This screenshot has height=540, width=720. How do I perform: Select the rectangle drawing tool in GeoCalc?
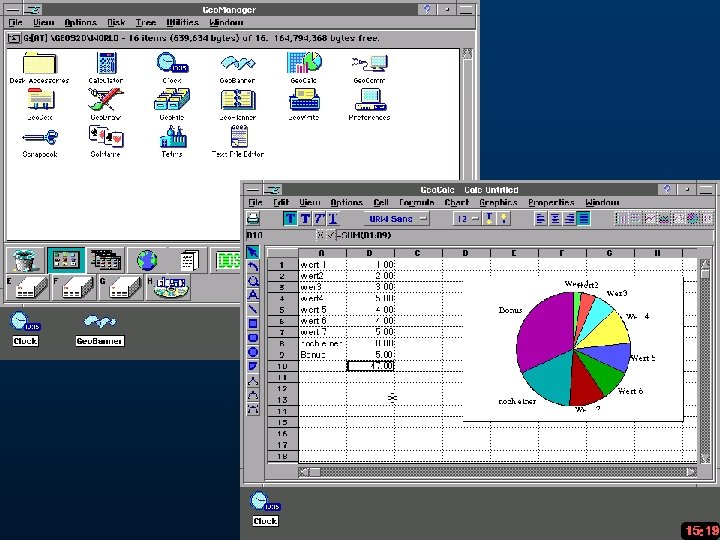(x=253, y=323)
